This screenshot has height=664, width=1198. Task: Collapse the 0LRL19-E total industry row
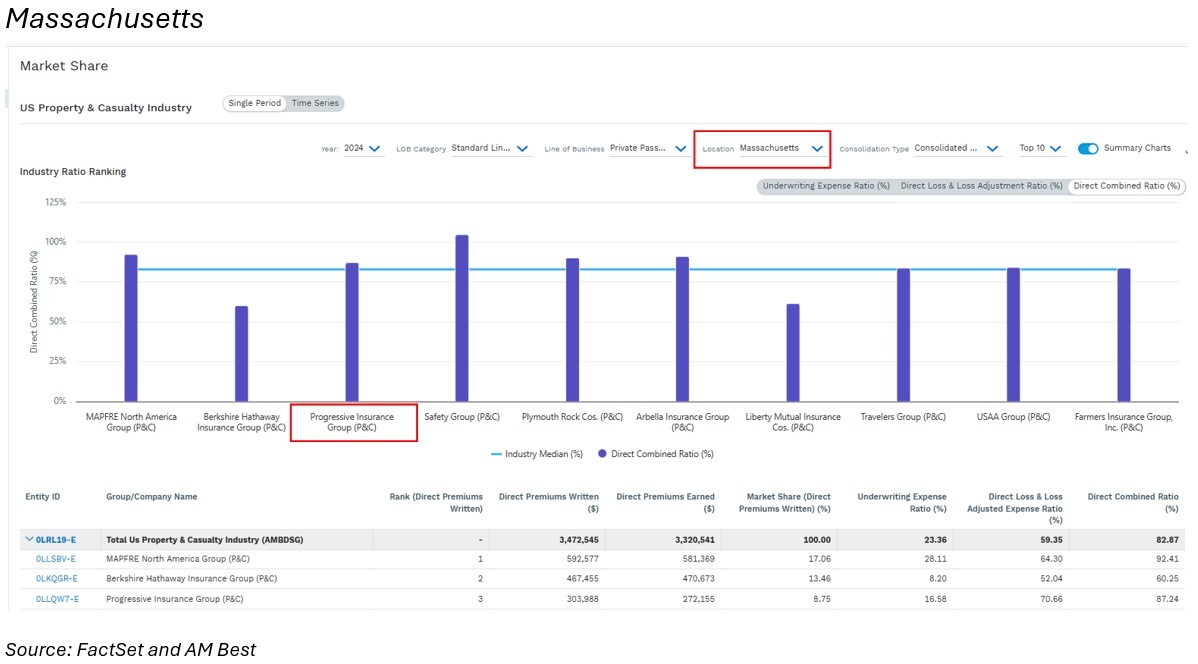point(29,540)
